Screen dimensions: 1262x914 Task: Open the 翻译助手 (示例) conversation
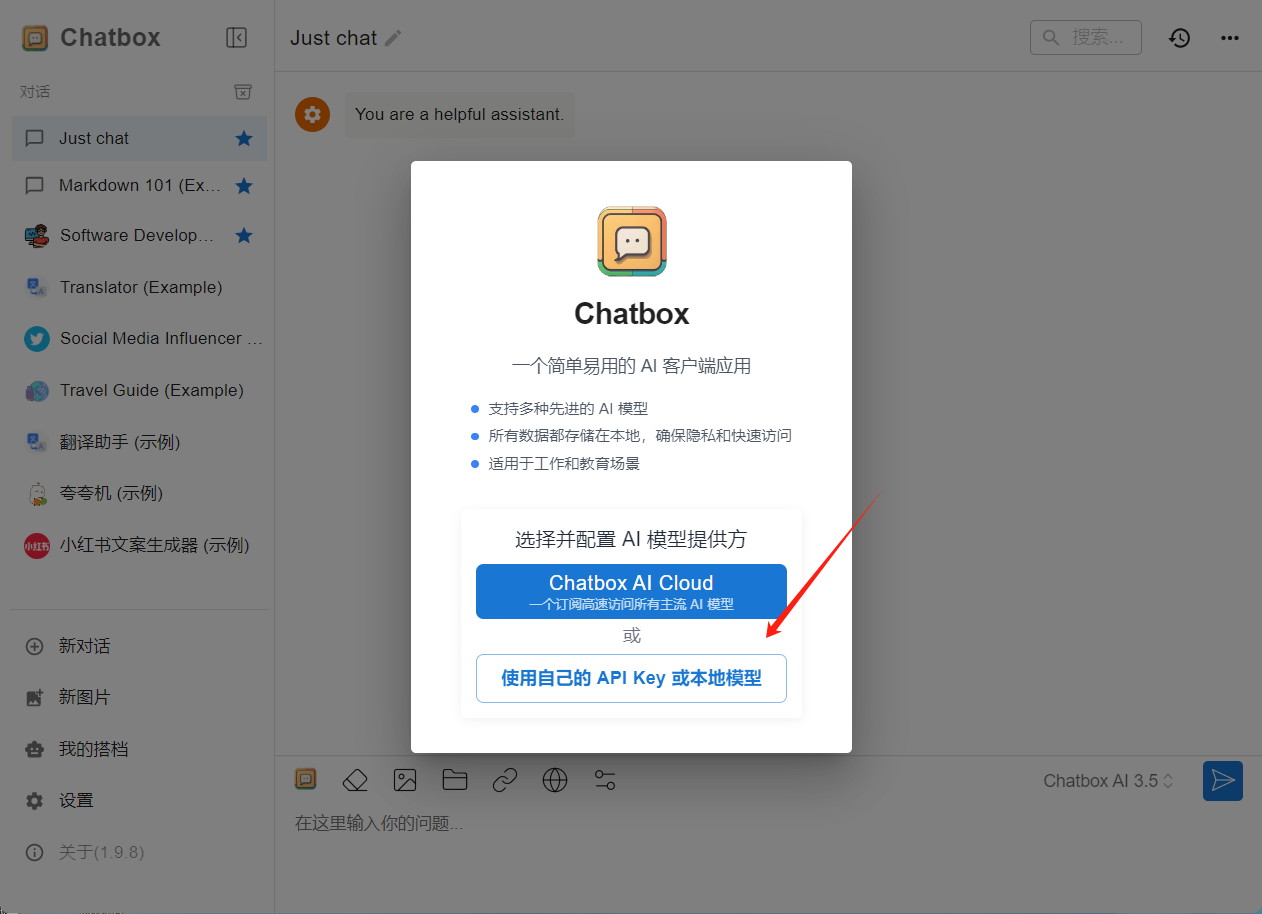(139, 442)
